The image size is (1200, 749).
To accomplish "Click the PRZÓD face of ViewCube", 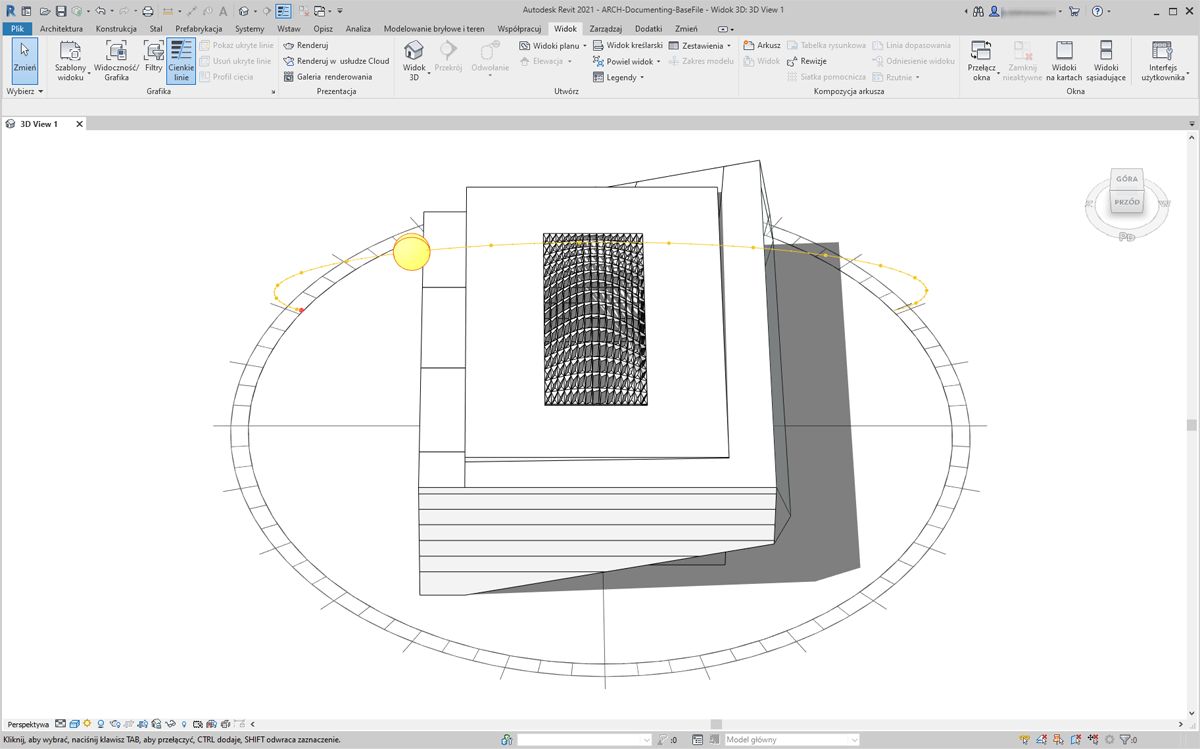I will (1127, 202).
